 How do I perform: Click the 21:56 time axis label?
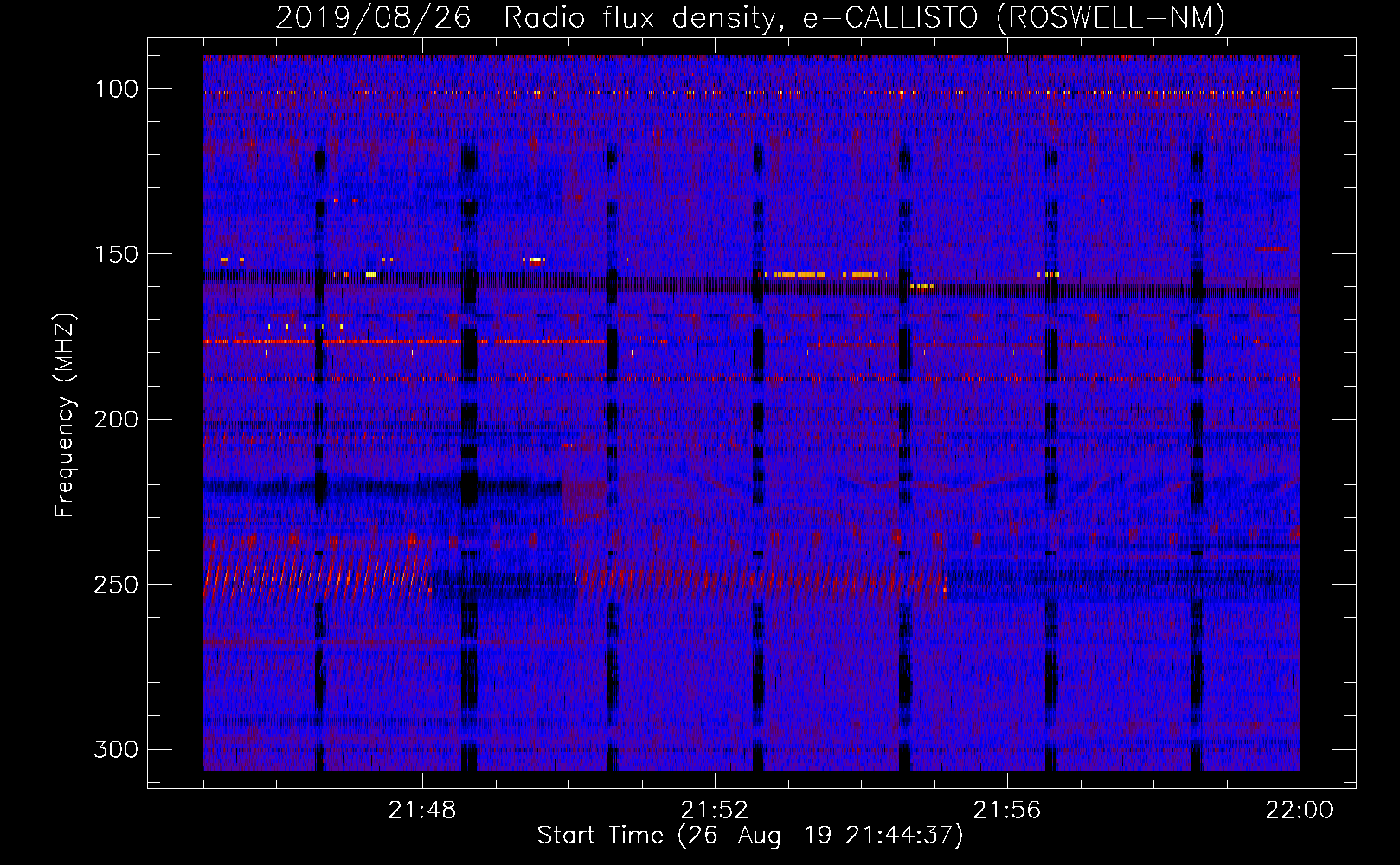(1007, 811)
